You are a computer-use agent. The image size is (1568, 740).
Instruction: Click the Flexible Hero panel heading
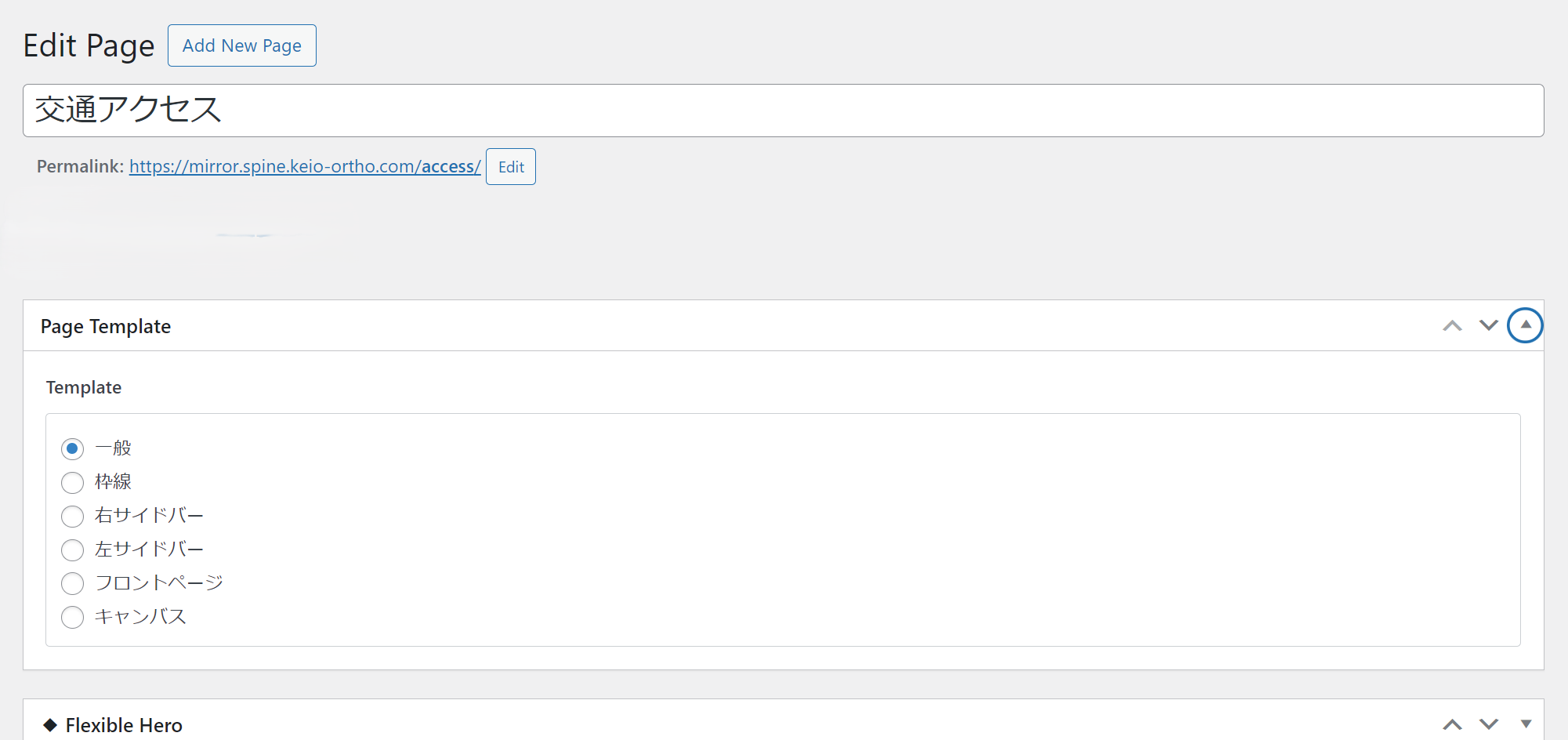[x=124, y=725]
